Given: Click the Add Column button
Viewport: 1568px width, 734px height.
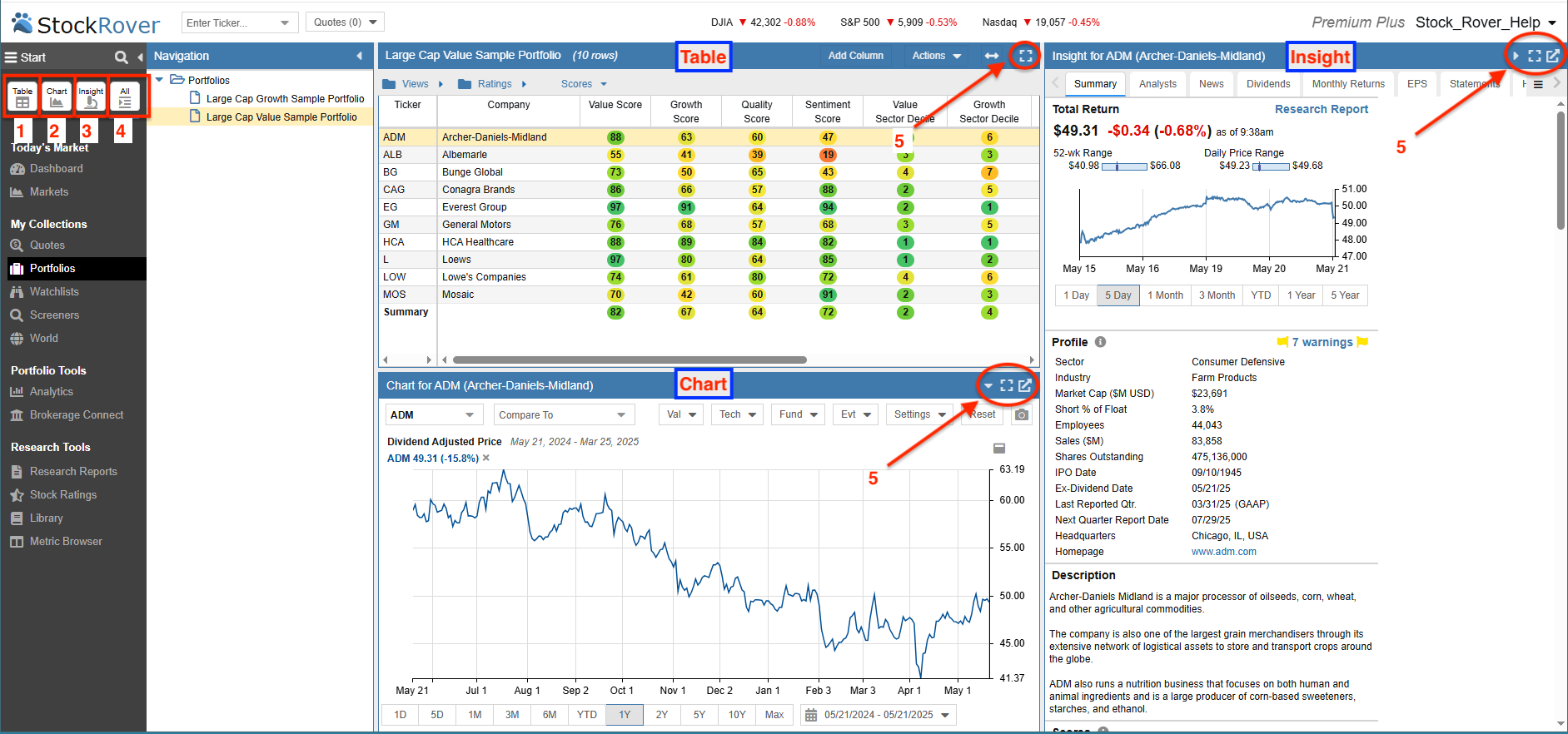Looking at the screenshot, I should coord(855,56).
